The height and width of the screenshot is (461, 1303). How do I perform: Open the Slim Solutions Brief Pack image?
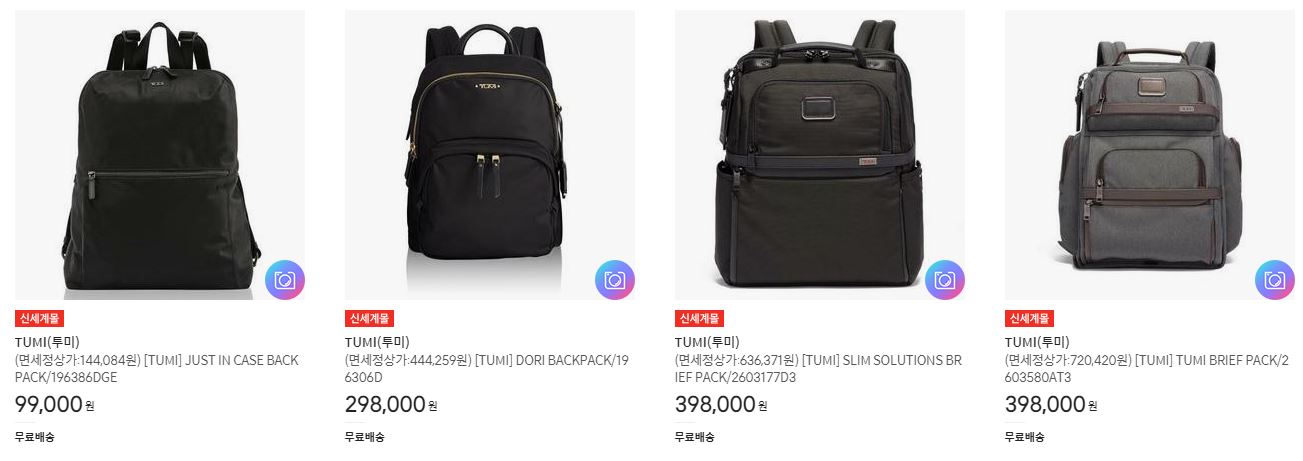(x=820, y=155)
